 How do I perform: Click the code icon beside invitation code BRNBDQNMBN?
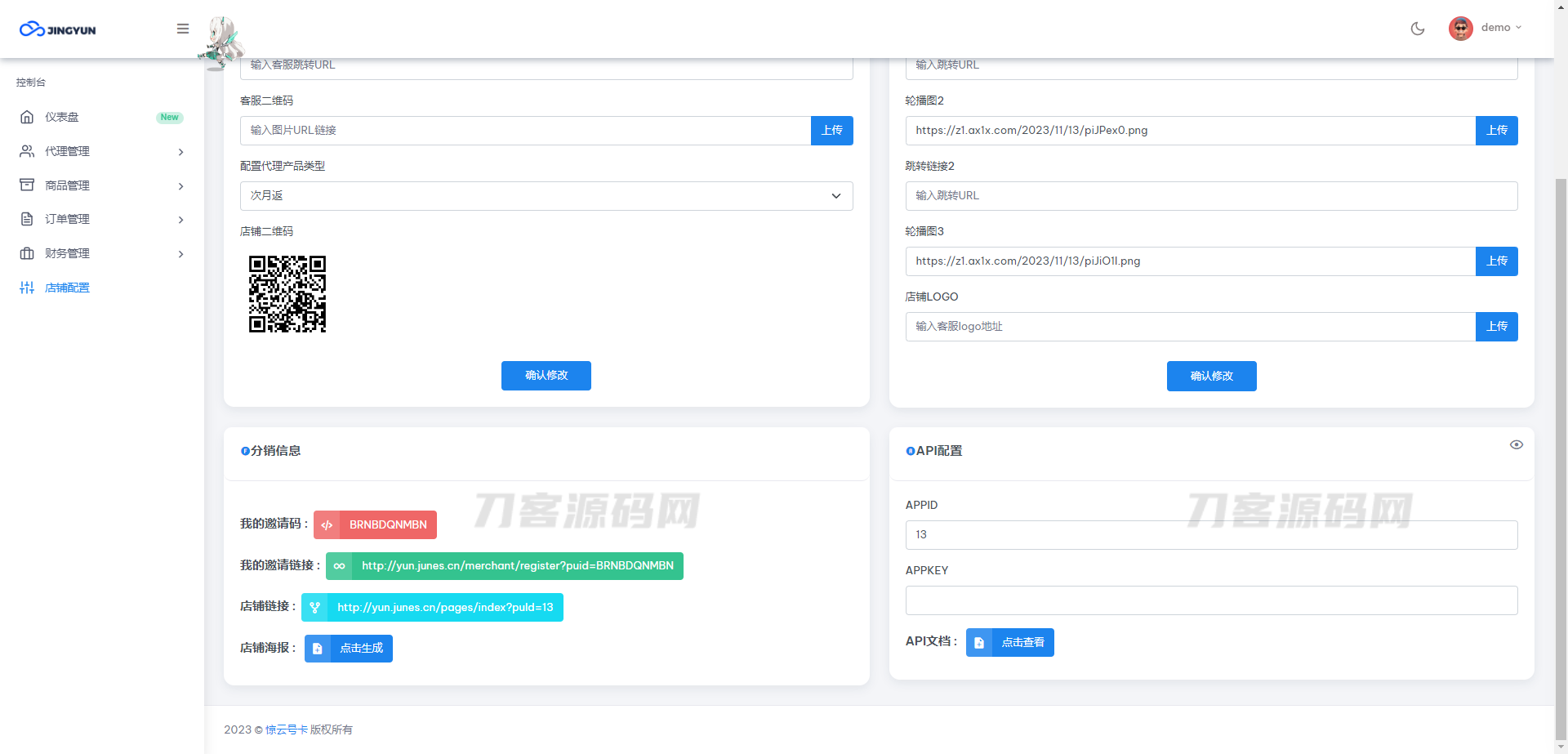[327, 524]
